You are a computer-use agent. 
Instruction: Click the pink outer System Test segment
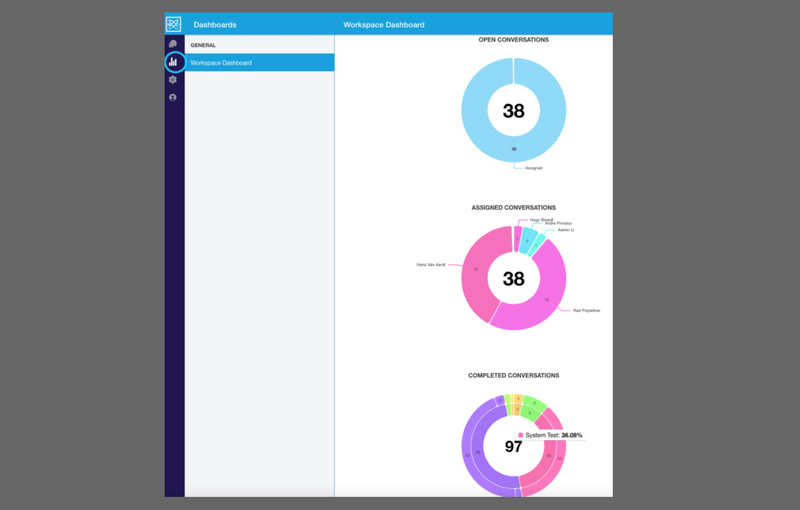click(x=561, y=459)
